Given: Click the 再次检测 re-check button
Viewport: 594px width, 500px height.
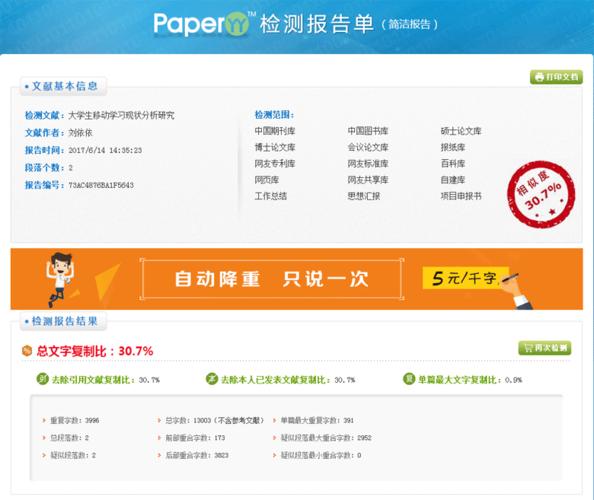Looking at the screenshot, I should point(545,348).
